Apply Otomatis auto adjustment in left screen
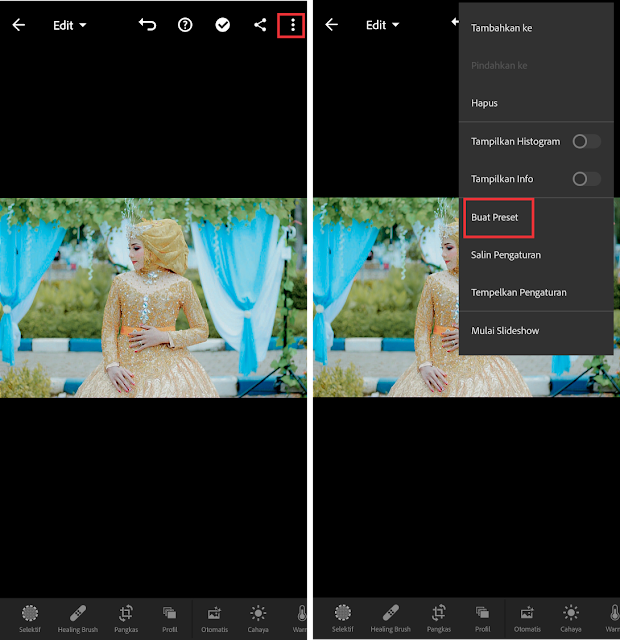 [x=214, y=618]
